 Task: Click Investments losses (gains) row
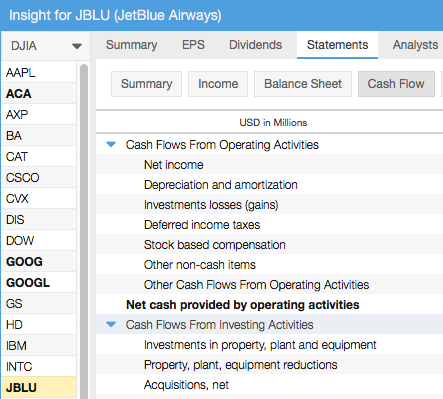pyautogui.click(x=269, y=204)
